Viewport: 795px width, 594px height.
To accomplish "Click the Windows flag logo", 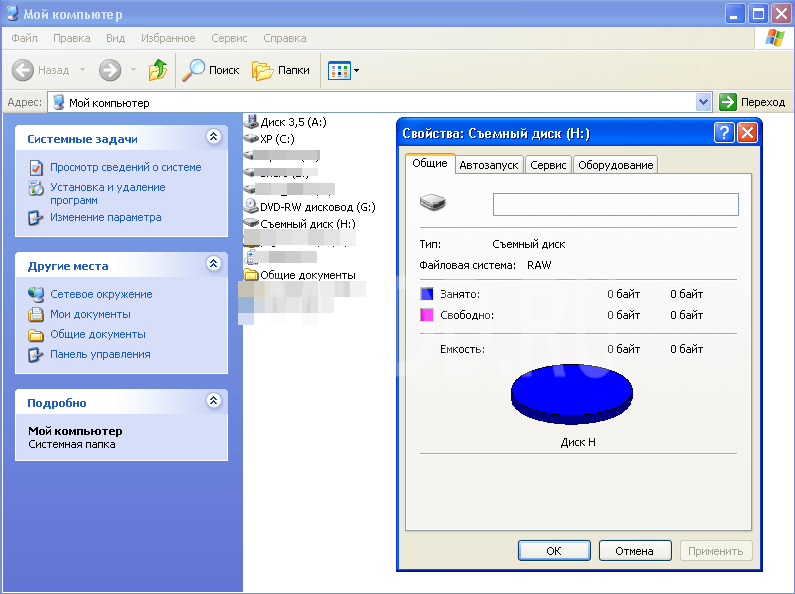I will click(x=774, y=38).
